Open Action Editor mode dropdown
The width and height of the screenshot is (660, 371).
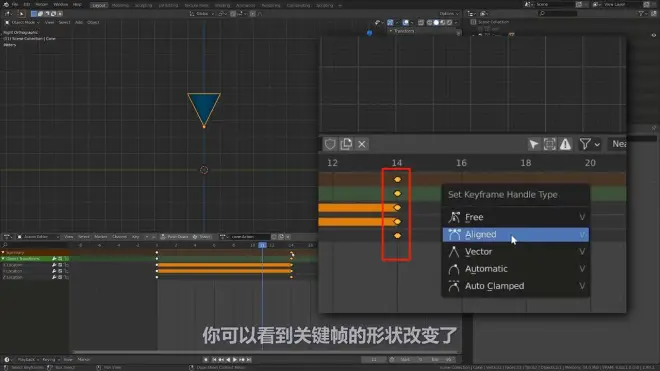(x=37, y=237)
